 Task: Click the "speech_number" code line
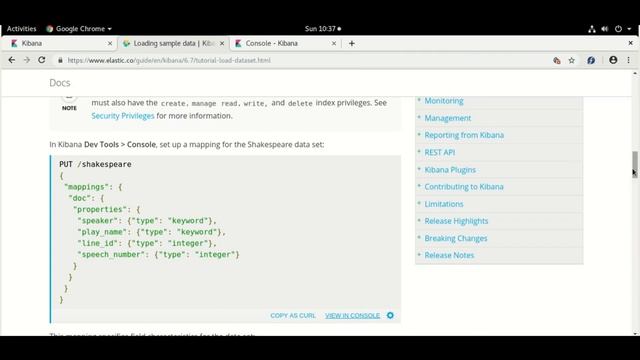158,255
